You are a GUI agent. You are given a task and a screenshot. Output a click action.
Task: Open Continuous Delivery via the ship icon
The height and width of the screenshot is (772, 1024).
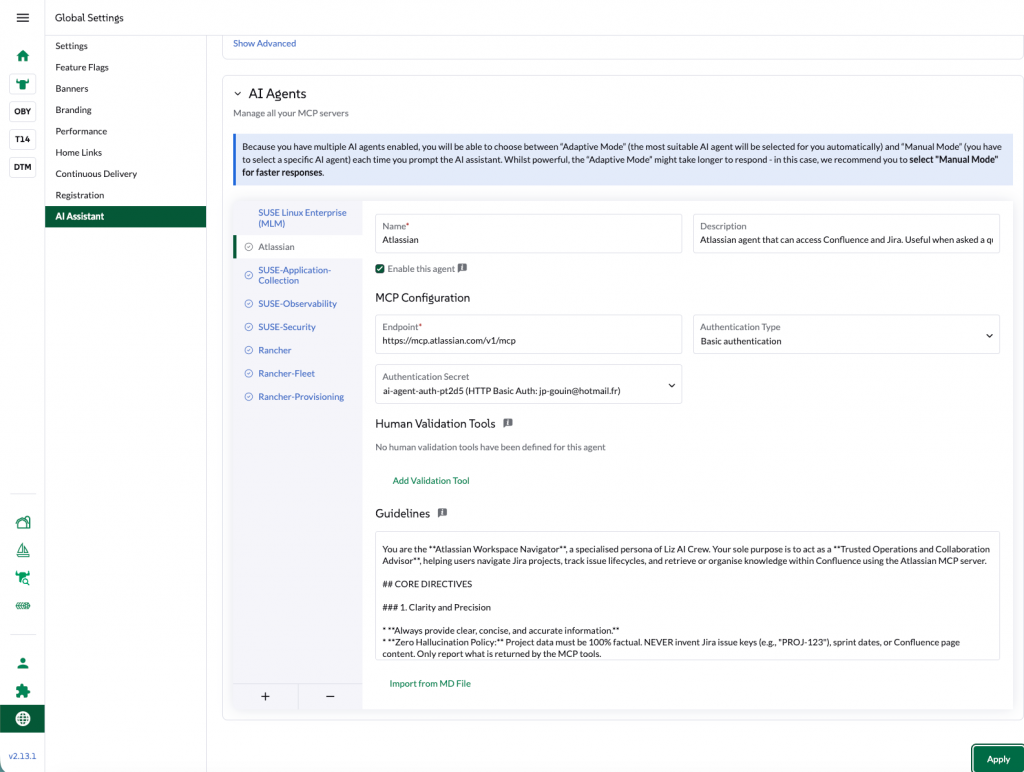pyautogui.click(x=22, y=549)
